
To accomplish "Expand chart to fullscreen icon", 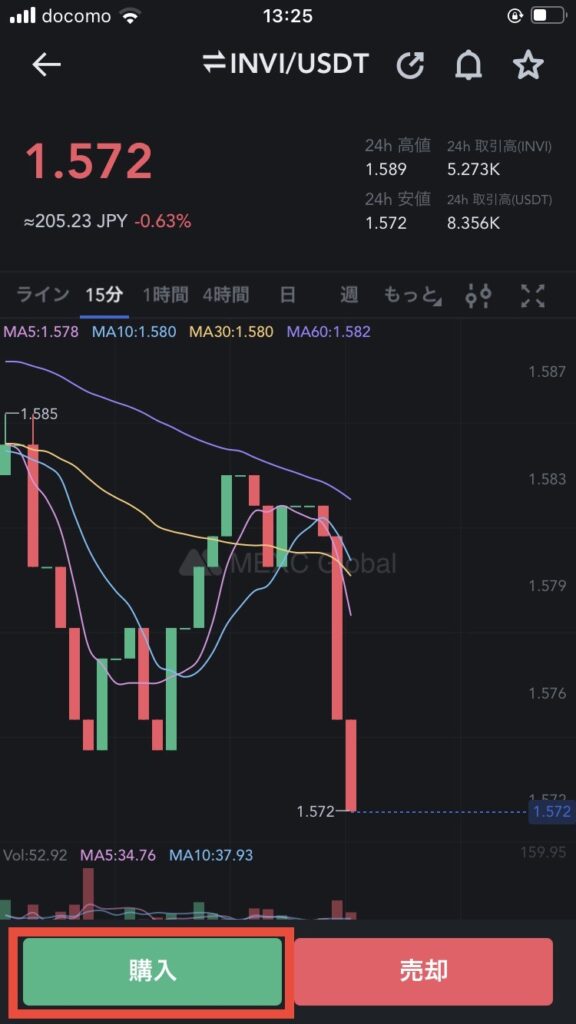I will (x=532, y=296).
